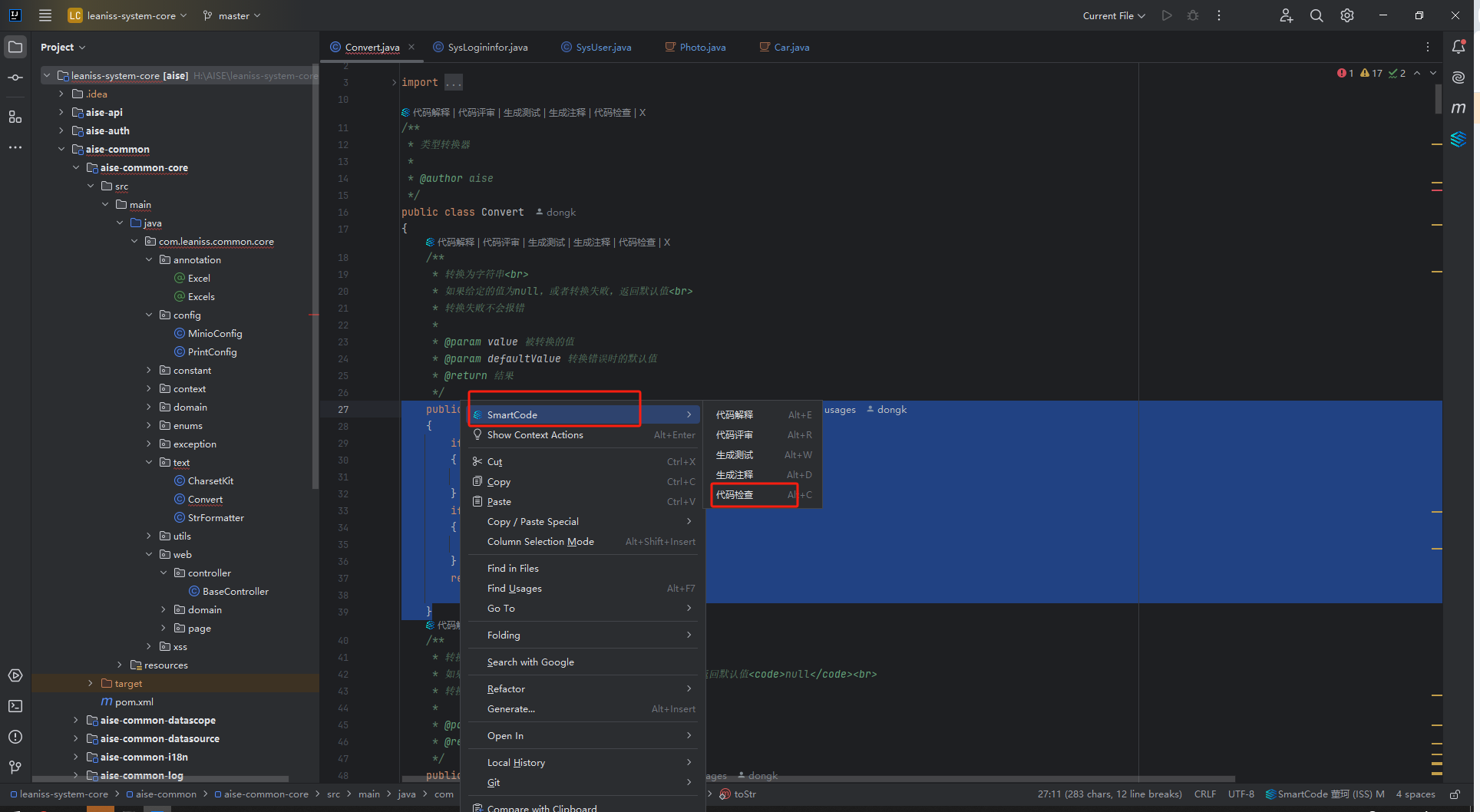Switch to Car.java tab

tap(785, 47)
